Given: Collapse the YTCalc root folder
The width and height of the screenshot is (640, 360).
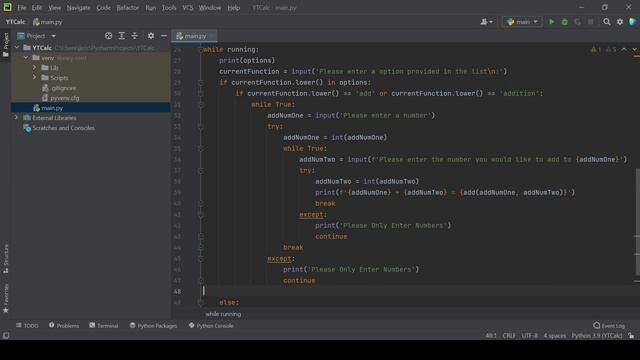Looking at the screenshot, I should (17, 48).
